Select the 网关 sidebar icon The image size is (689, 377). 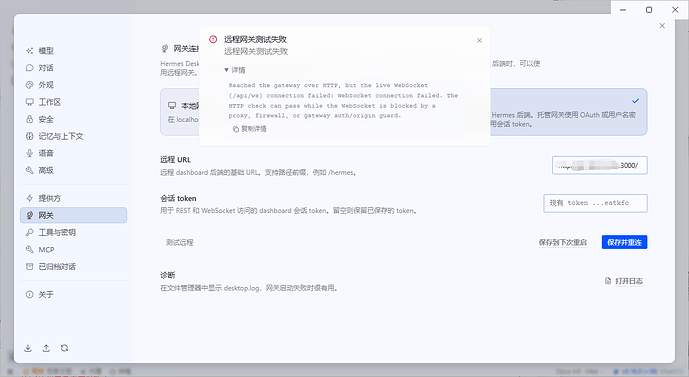click(29, 215)
